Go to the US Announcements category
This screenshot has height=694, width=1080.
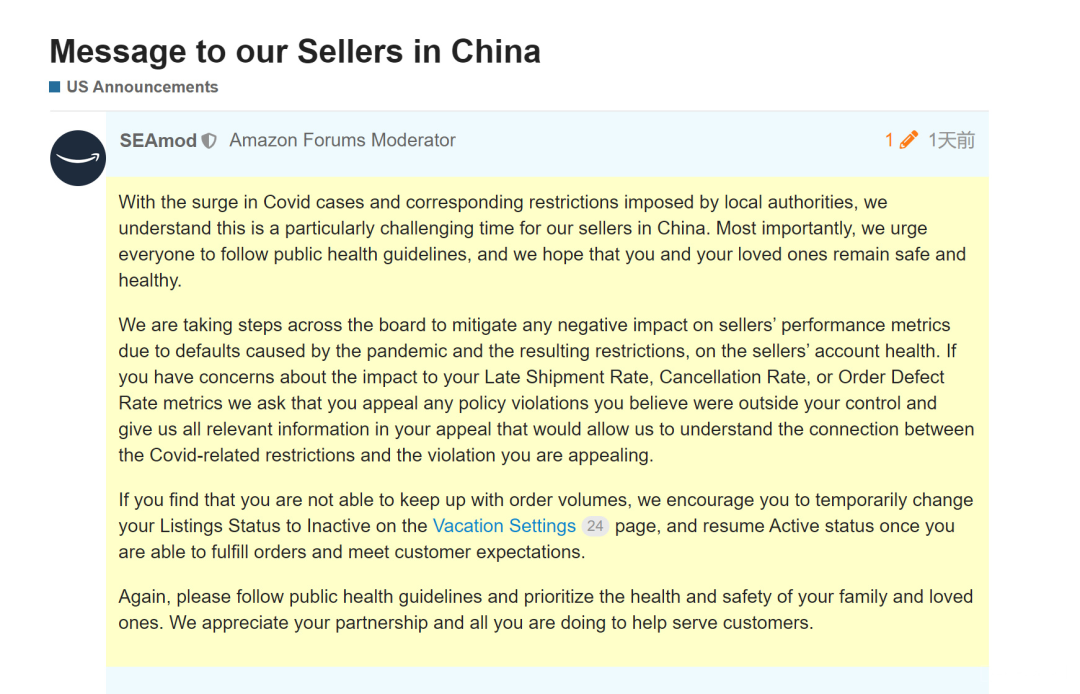pyautogui.click(x=142, y=87)
